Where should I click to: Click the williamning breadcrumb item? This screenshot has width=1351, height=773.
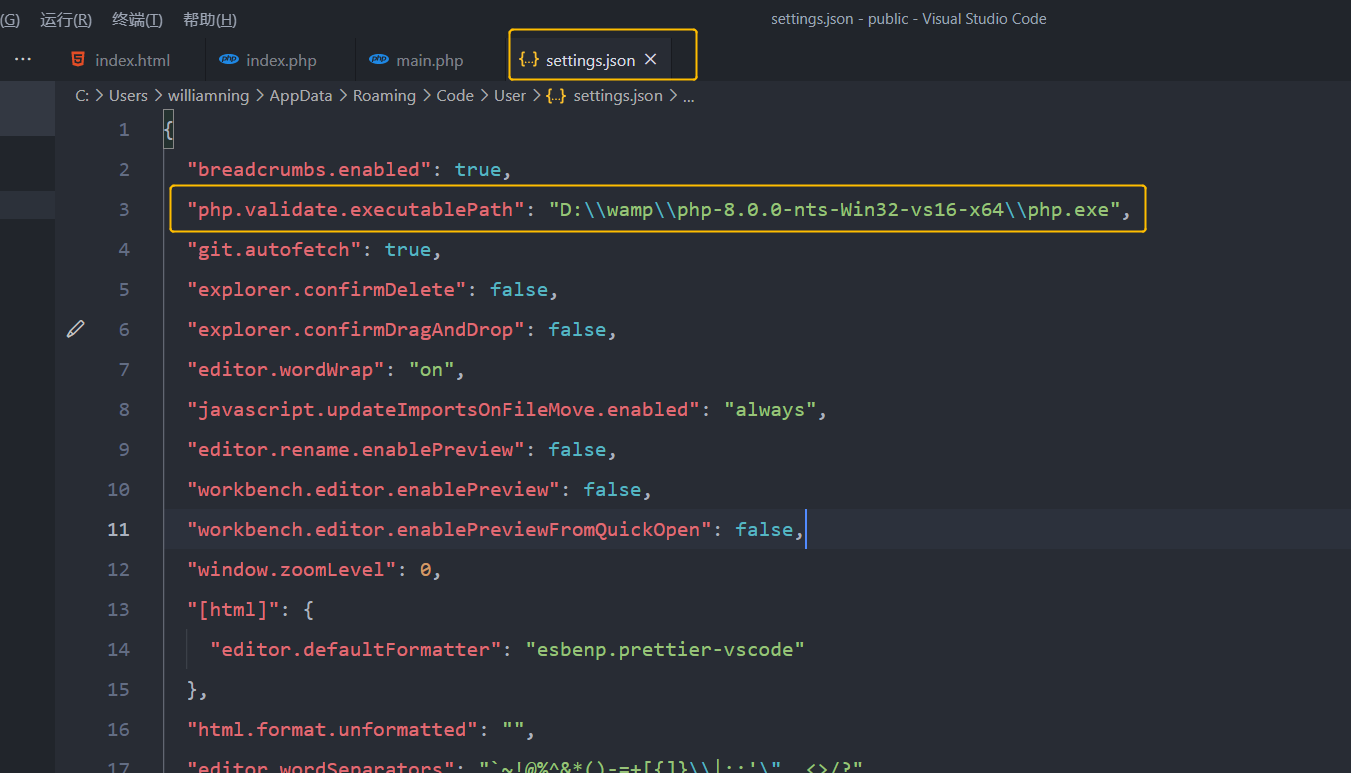(208, 95)
